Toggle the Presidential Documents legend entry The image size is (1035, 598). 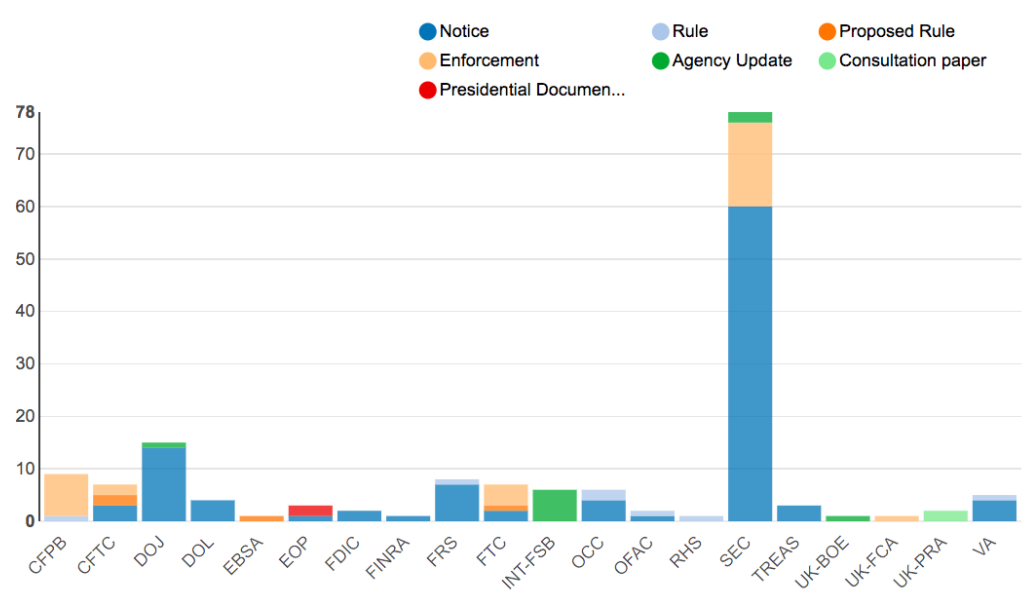522,89
